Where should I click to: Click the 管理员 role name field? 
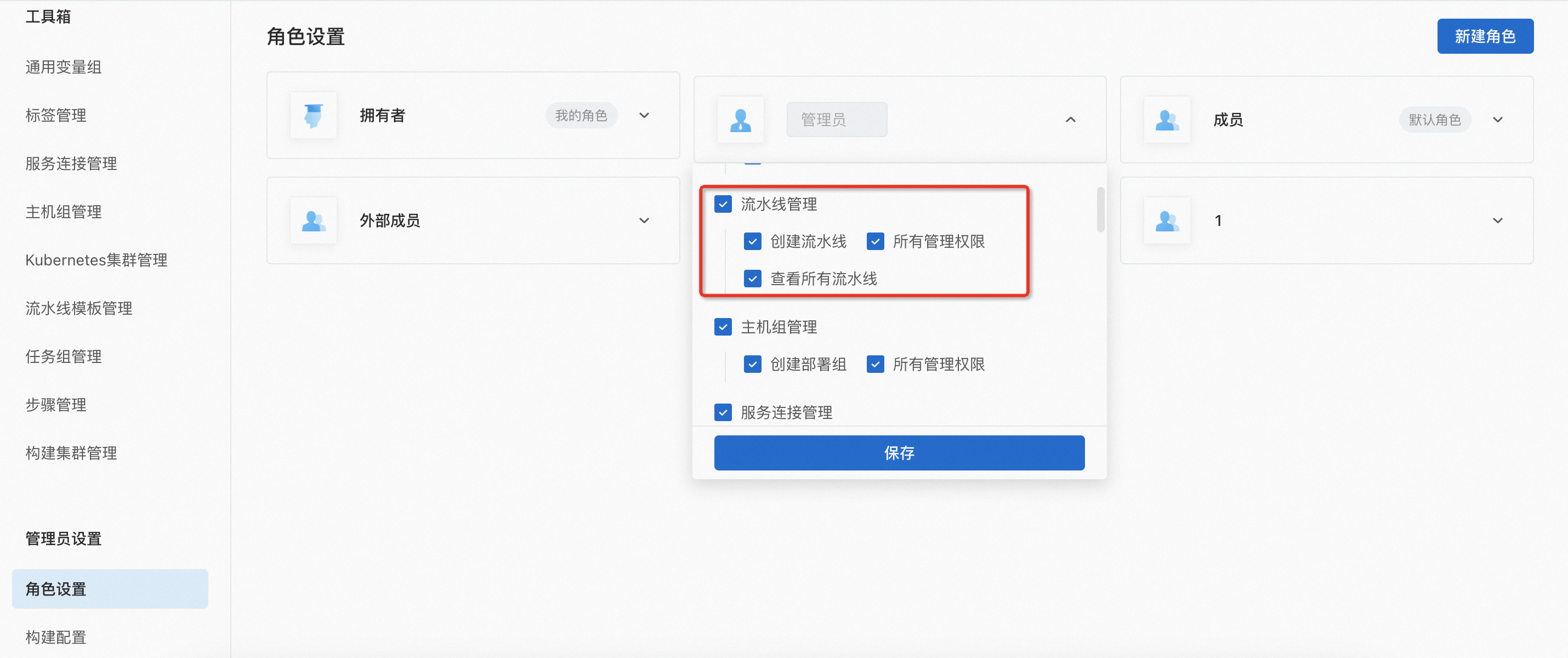click(x=836, y=120)
